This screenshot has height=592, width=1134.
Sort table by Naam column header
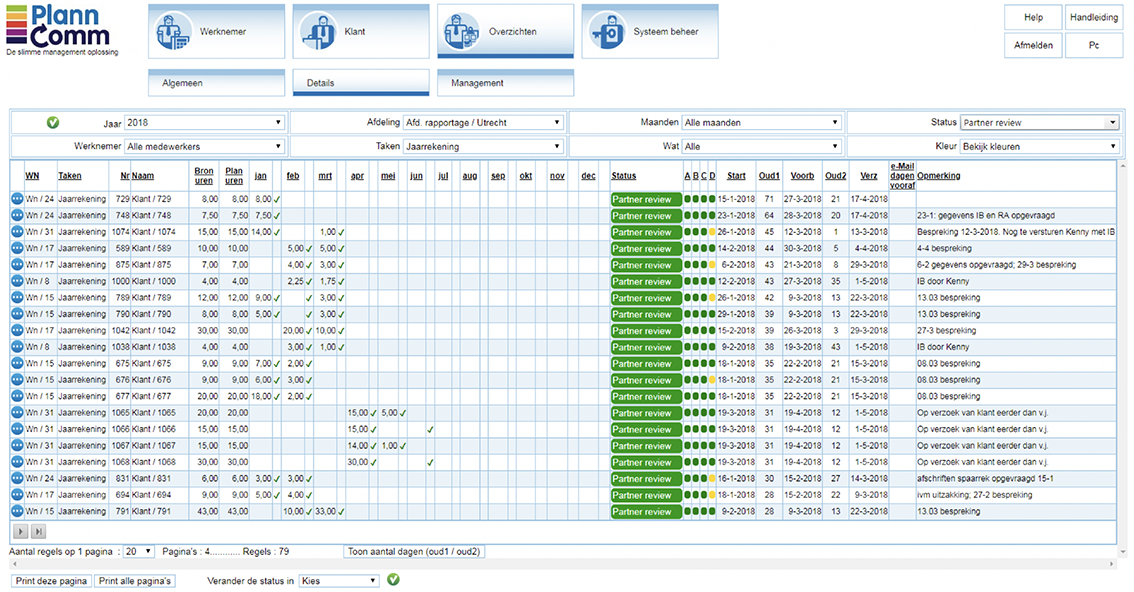point(143,176)
